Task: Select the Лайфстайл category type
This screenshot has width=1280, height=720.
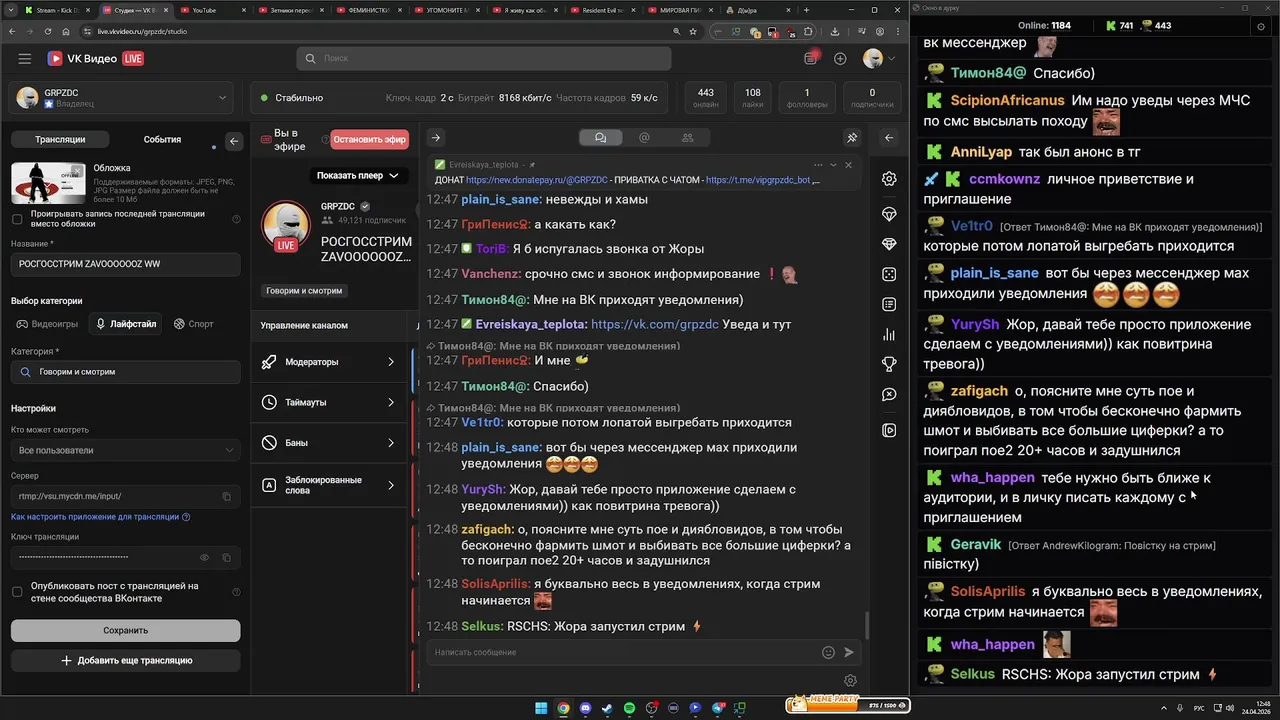Action: [x=126, y=324]
